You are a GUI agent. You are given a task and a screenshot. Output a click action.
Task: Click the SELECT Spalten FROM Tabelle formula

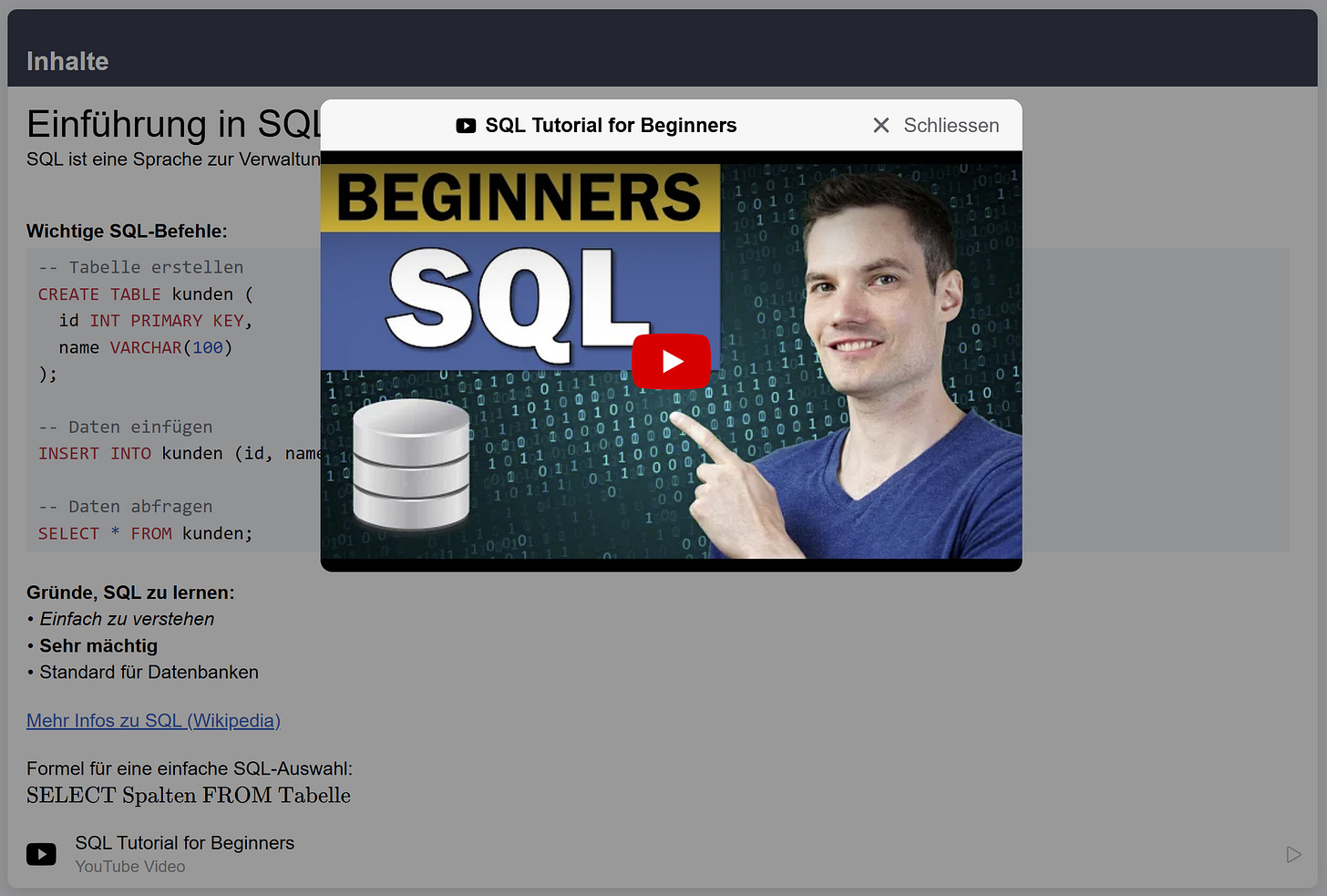(x=189, y=795)
